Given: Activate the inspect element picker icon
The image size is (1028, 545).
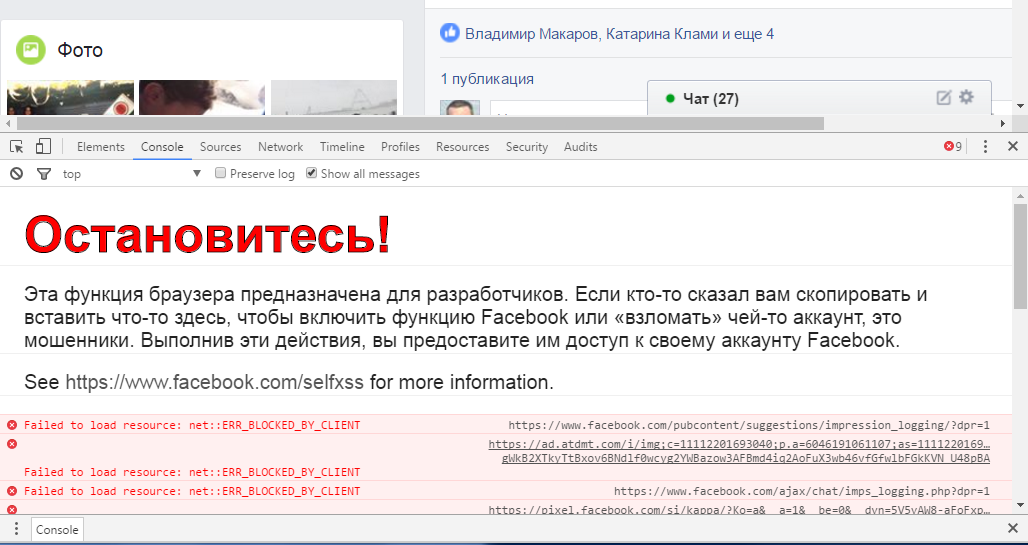Looking at the screenshot, I should [17, 147].
